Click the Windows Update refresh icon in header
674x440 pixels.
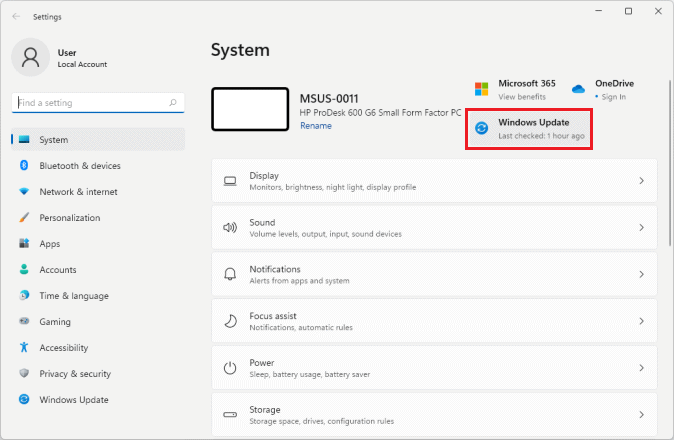point(482,128)
